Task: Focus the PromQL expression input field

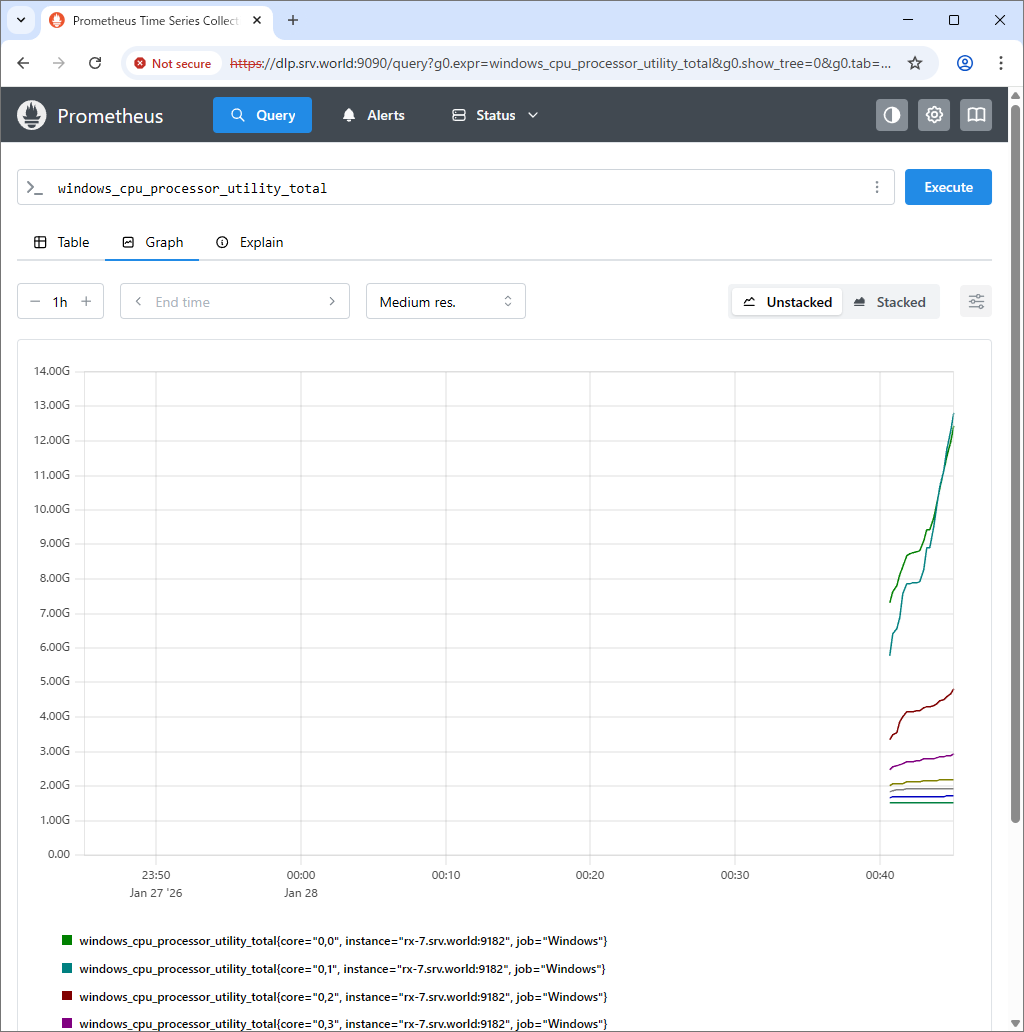Action: coord(455,188)
